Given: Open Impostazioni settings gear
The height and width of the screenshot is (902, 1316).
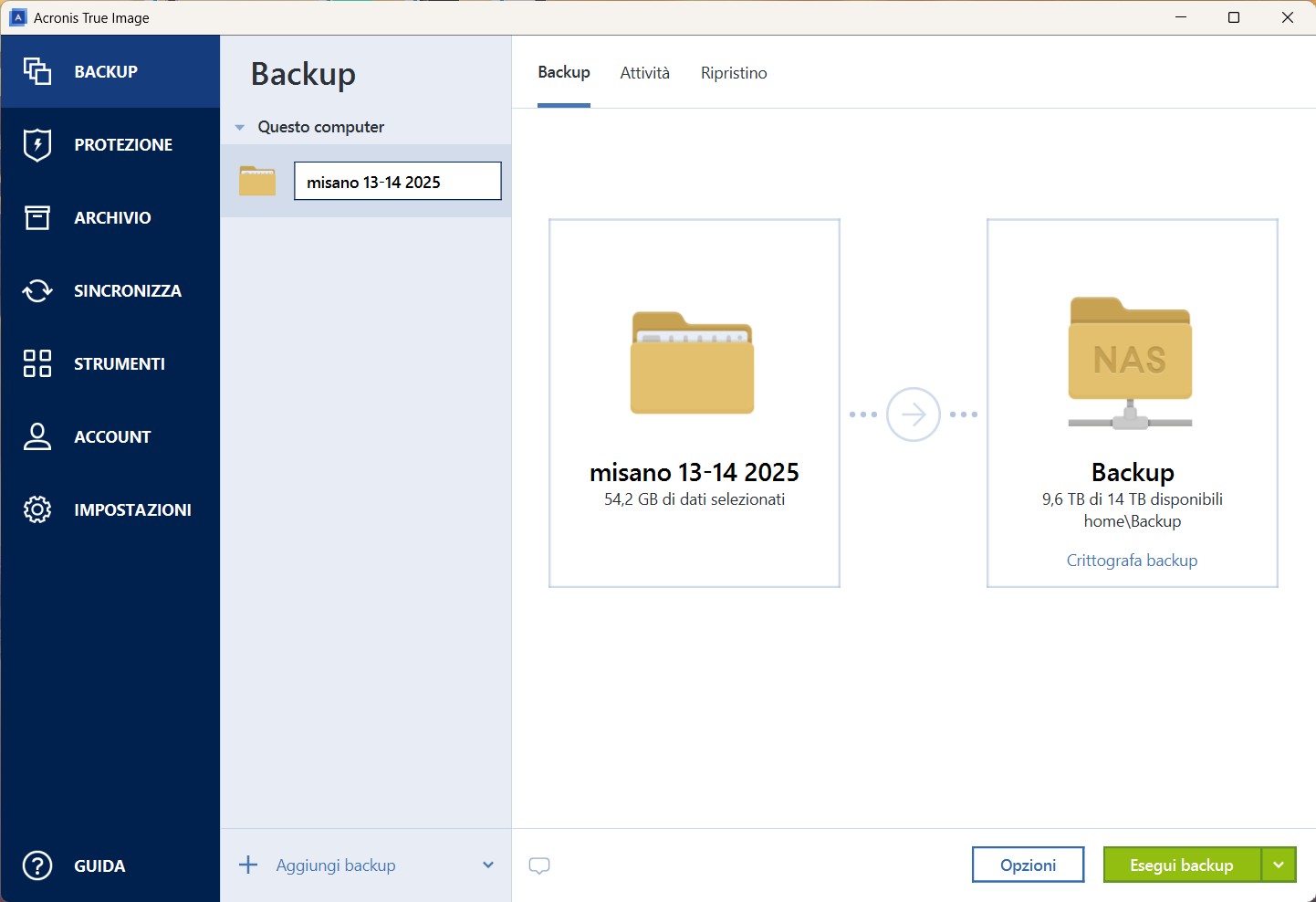Looking at the screenshot, I should [131, 510].
